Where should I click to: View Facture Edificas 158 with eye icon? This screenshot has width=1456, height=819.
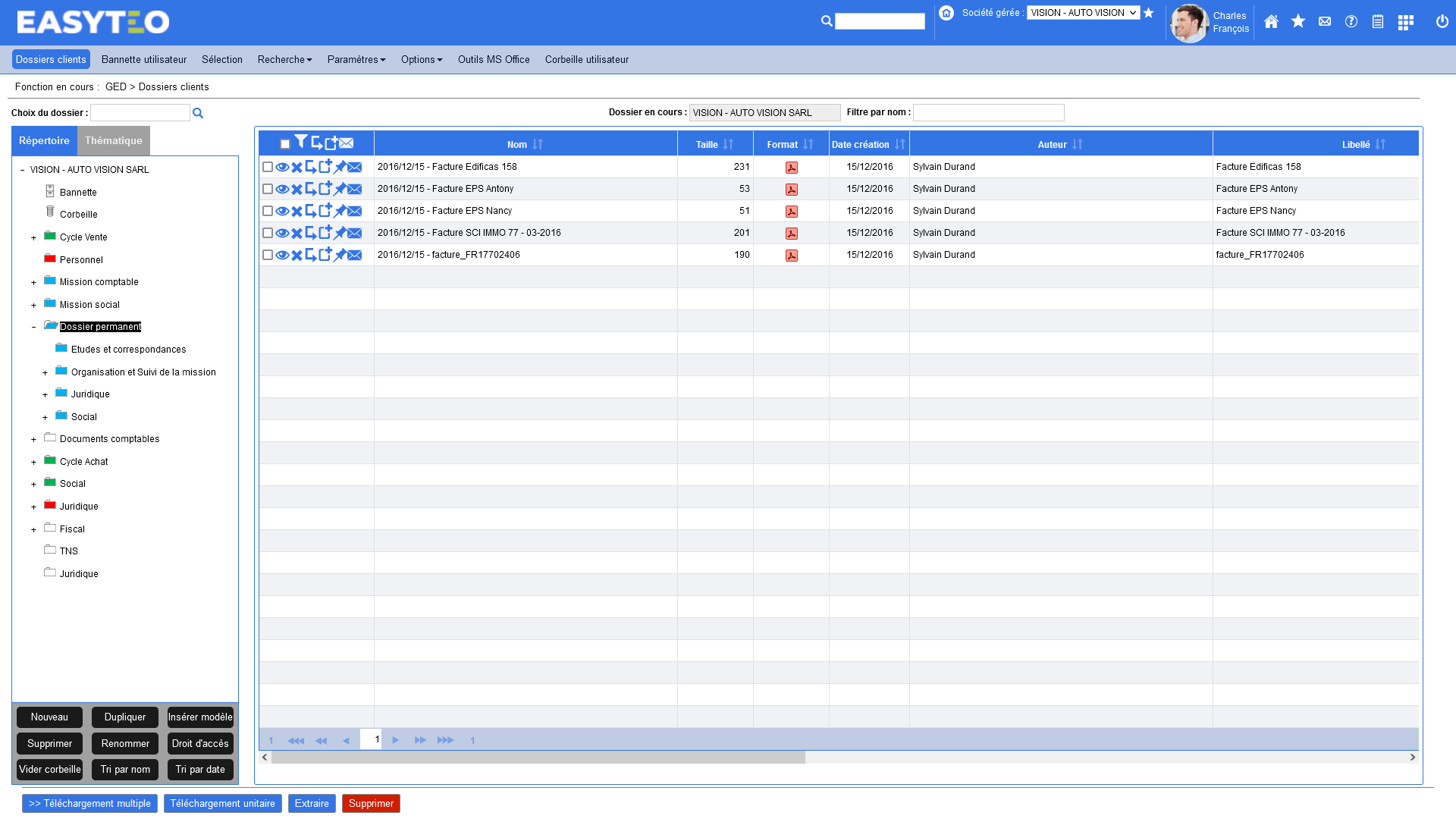coord(282,168)
